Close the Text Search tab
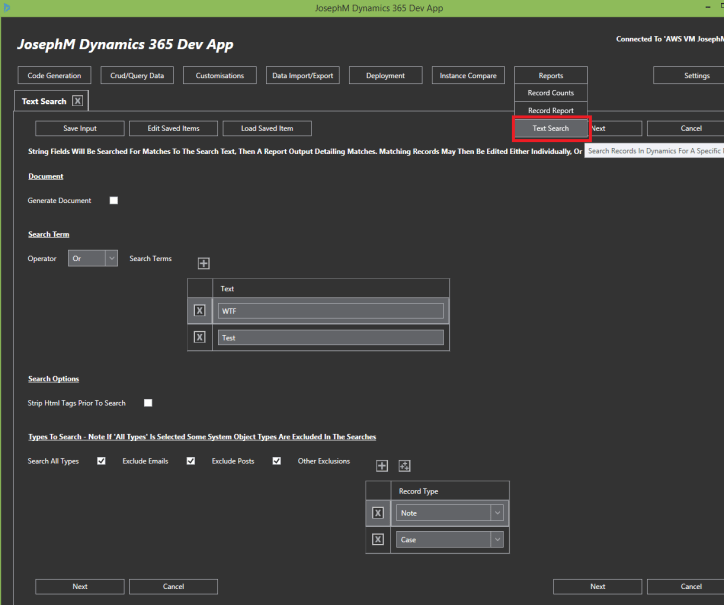 [x=78, y=101]
